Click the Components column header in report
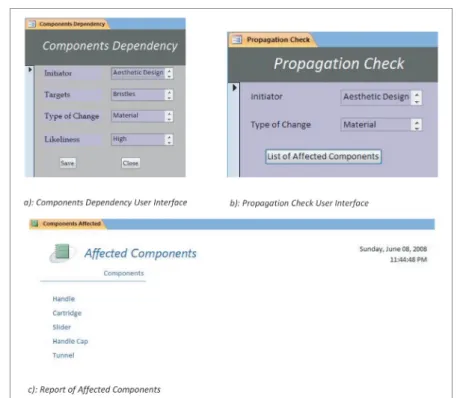460x398 pixels. point(124,273)
